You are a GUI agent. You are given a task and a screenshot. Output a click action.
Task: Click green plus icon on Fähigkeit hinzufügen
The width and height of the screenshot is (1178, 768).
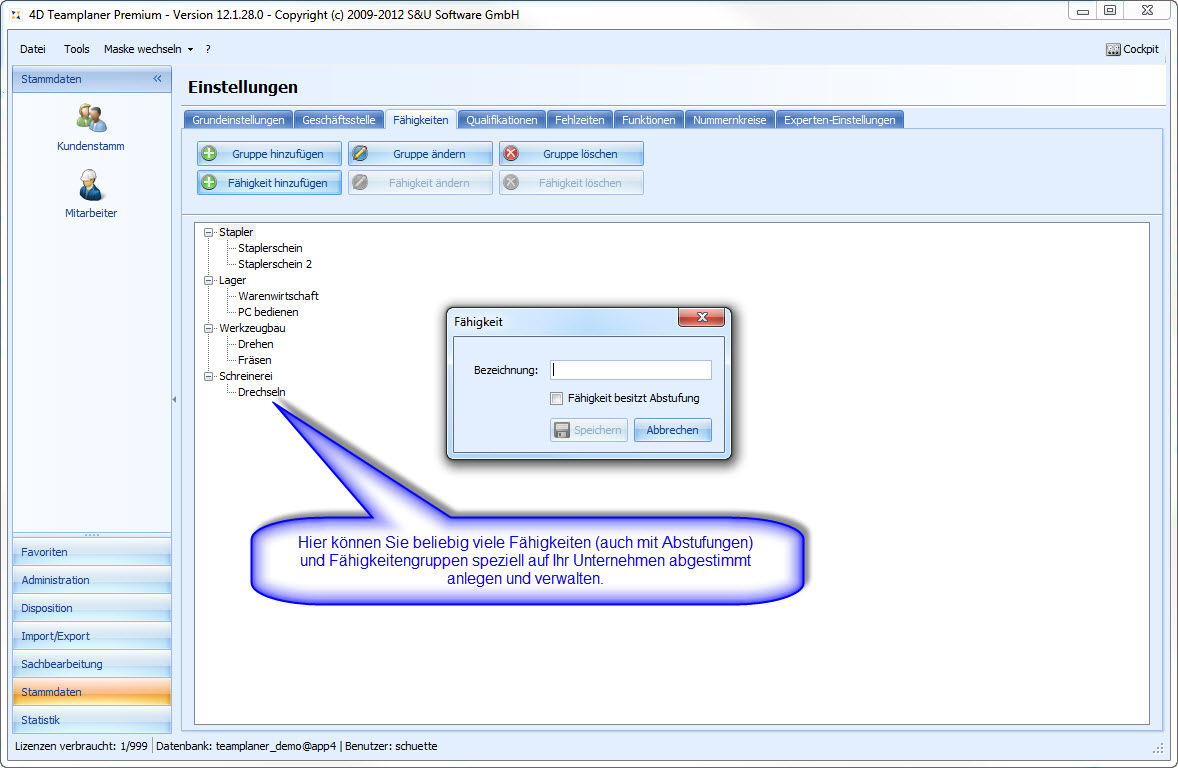[209, 183]
